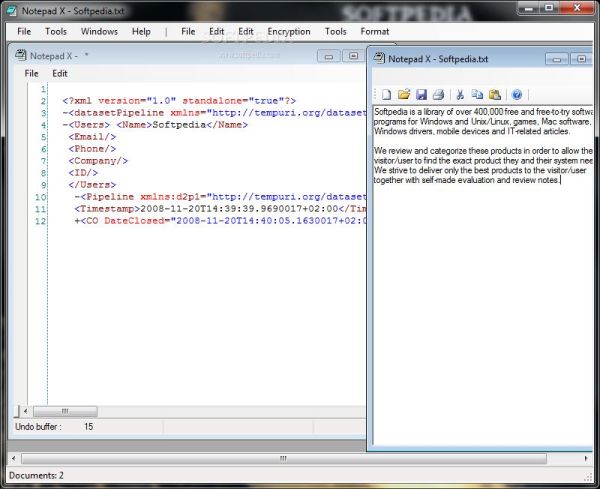The width and height of the screenshot is (600, 489).
Task: Click scroll-left arrow of XML editor scrollbar
Action: click(x=25, y=411)
